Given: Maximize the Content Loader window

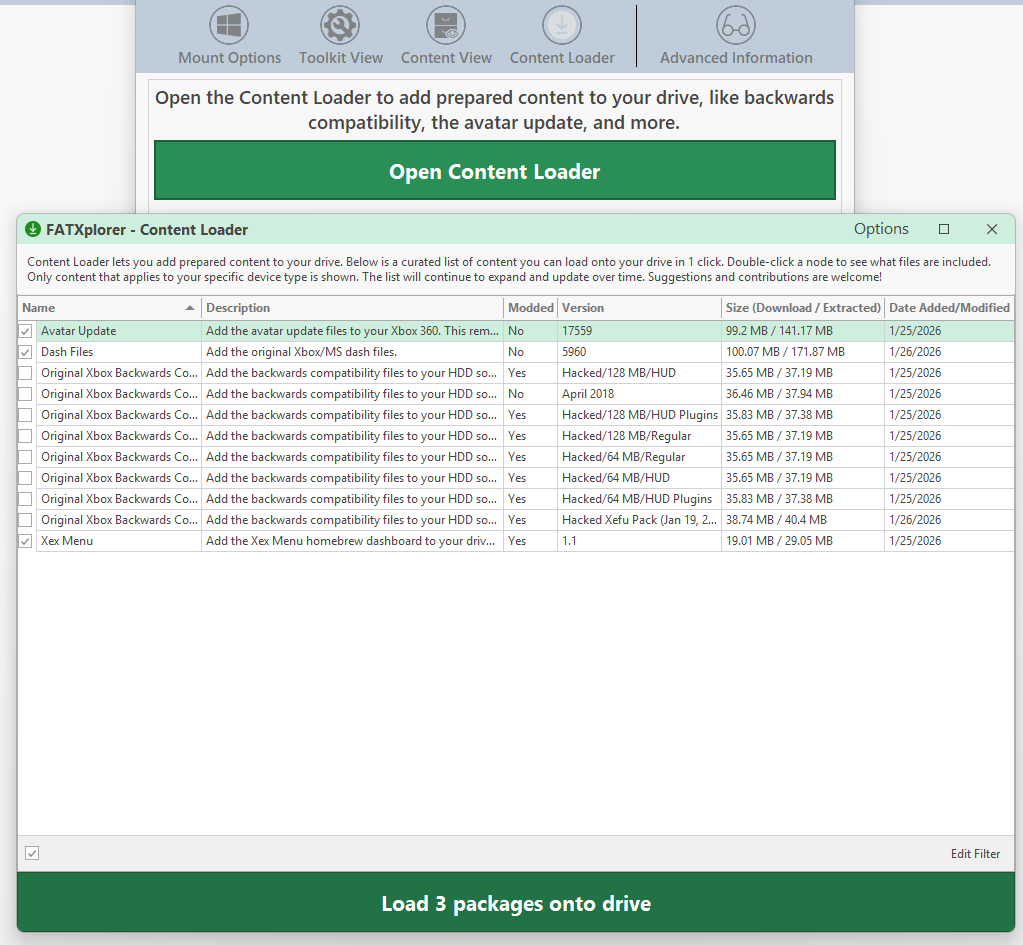Looking at the screenshot, I should 943,229.
